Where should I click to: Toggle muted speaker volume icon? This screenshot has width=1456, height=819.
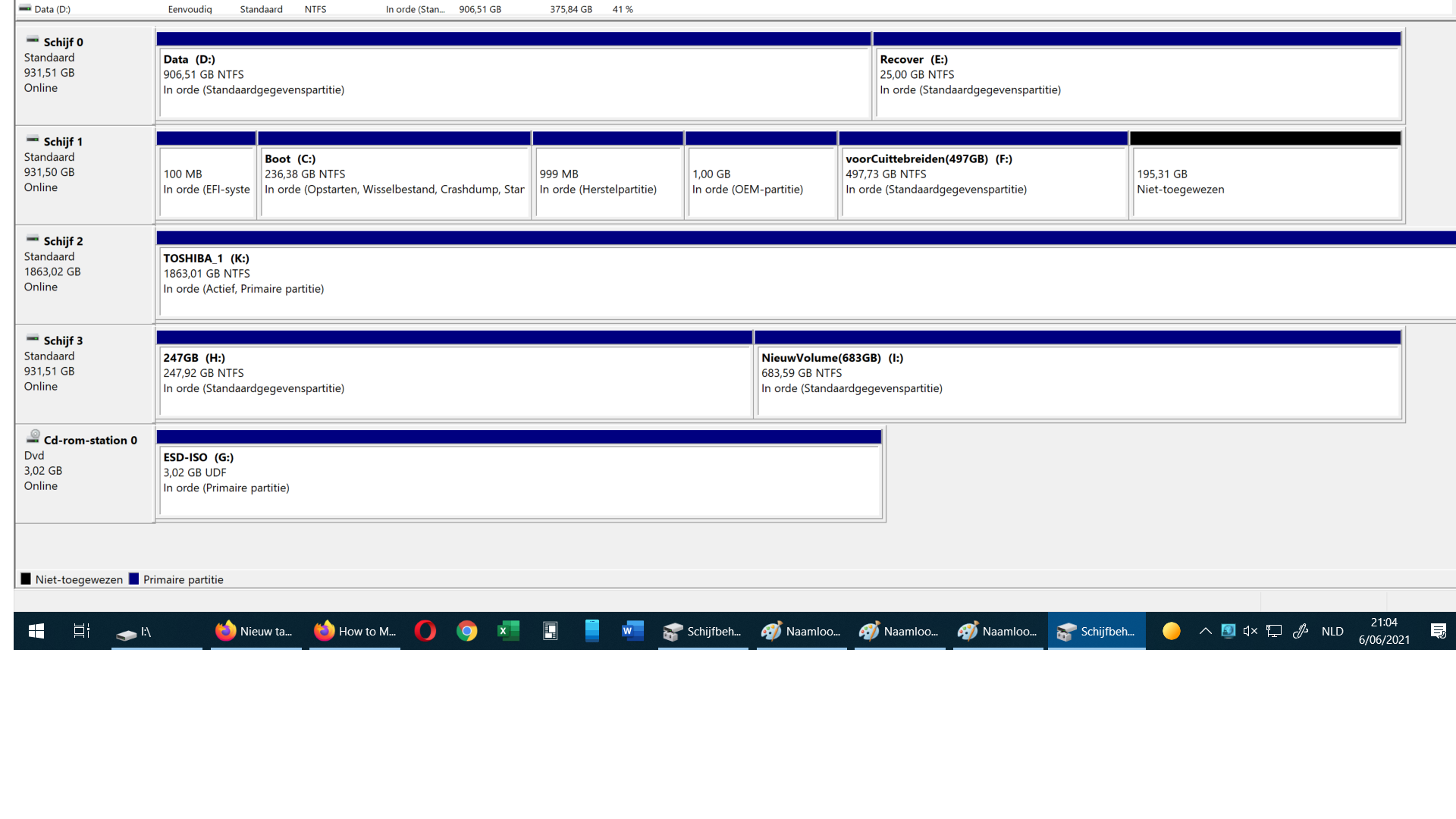(x=1250, y=631)
